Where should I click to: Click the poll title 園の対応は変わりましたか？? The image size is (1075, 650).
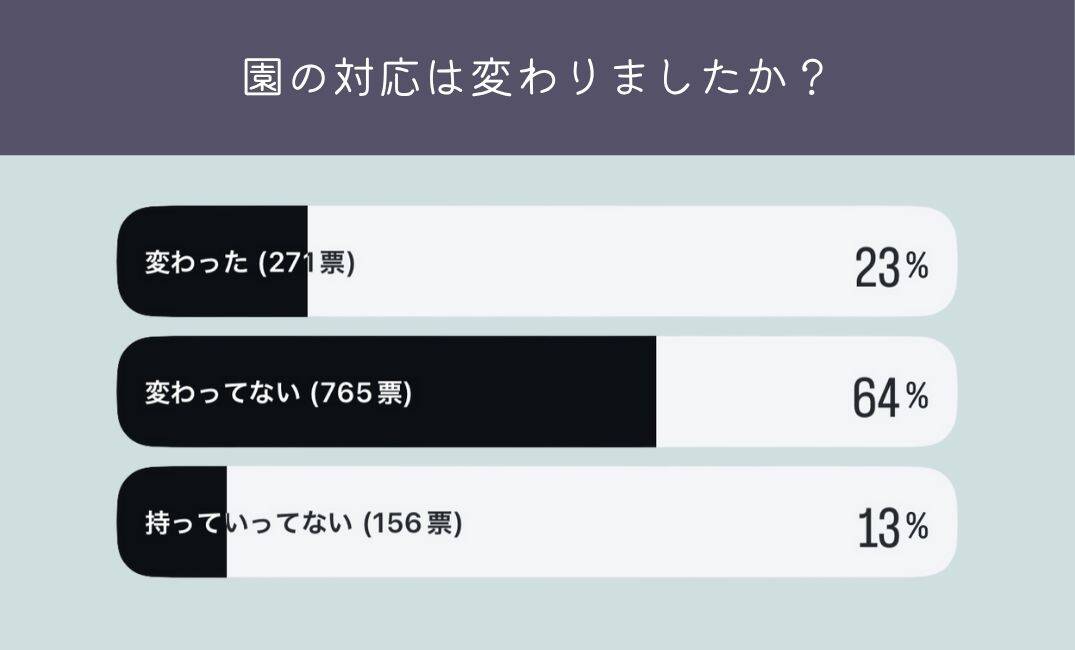536,78
